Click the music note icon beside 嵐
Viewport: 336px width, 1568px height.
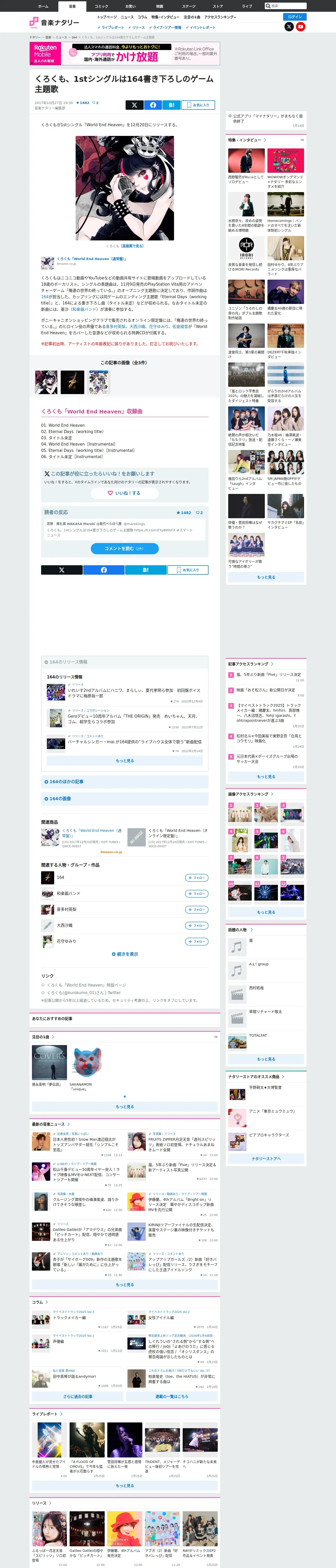tap(237, 947)
